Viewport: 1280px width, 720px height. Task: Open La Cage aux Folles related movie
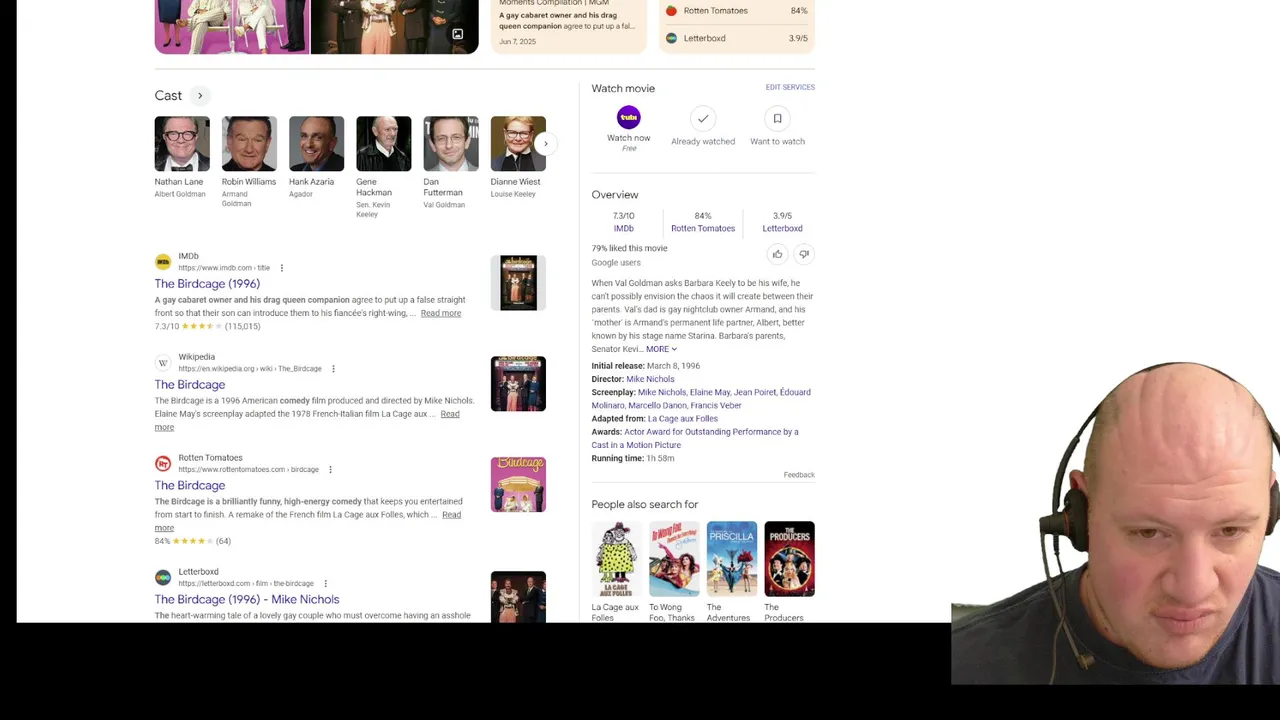[x=616, y=559]
